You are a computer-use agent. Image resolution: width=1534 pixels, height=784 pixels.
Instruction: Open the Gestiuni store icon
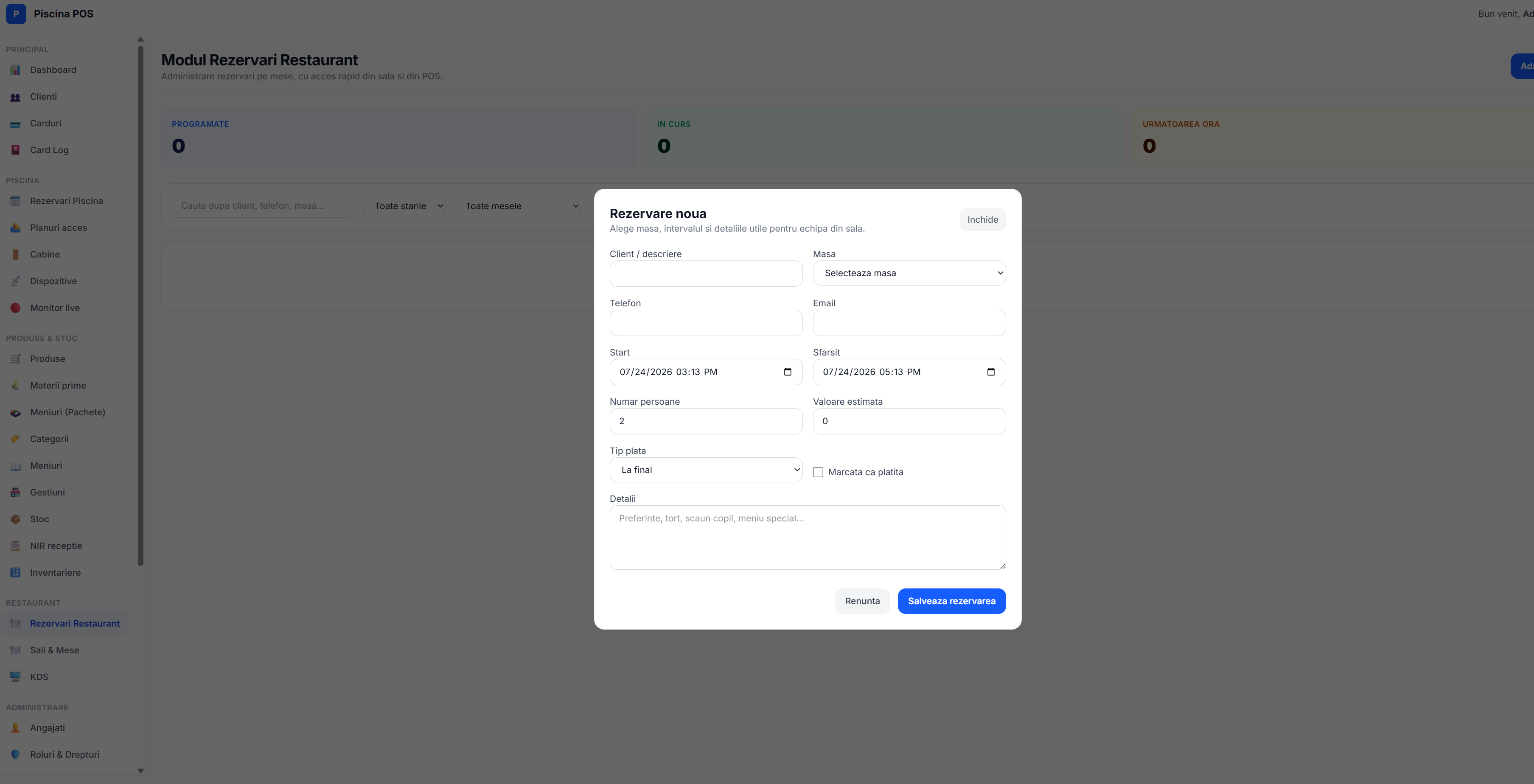pos(15,493)
